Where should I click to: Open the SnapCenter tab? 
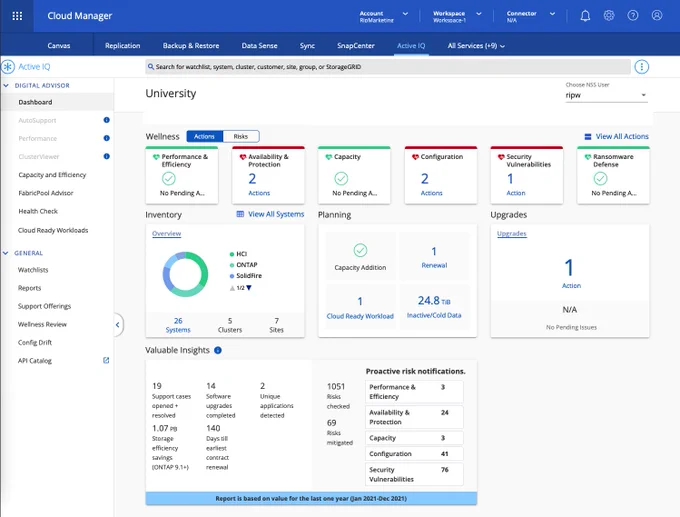tap(356, 46)
